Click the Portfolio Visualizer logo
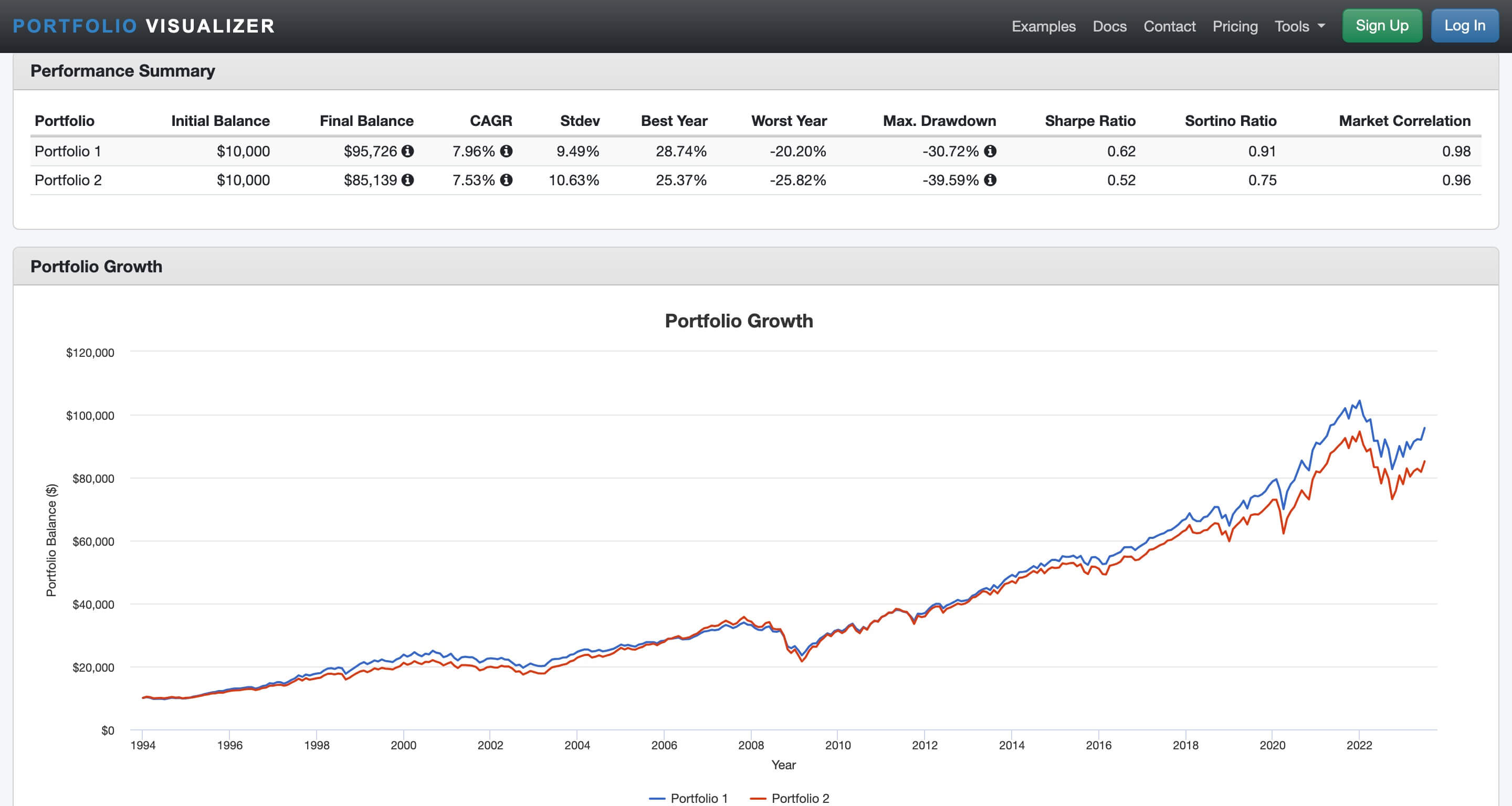 144,26
